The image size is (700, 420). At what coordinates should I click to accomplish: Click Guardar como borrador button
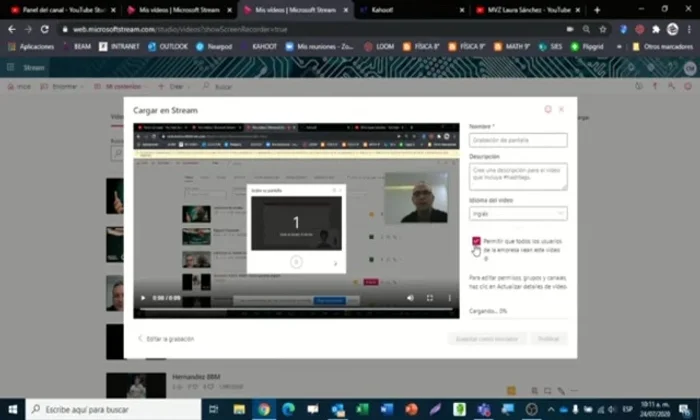coord(486,338)
